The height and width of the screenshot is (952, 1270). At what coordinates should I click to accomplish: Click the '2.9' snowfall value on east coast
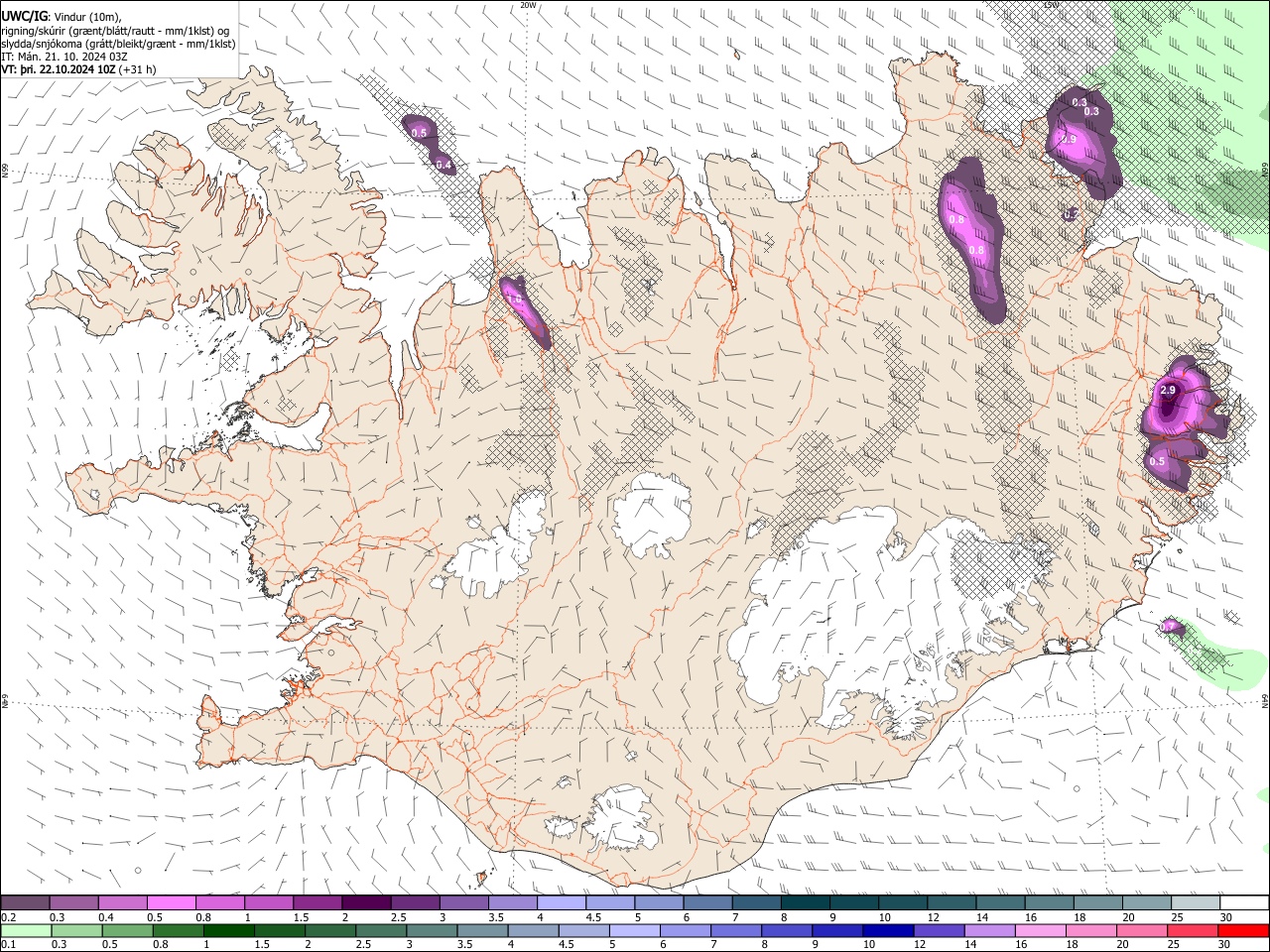pyautogui.click(x=1168, y=391)
